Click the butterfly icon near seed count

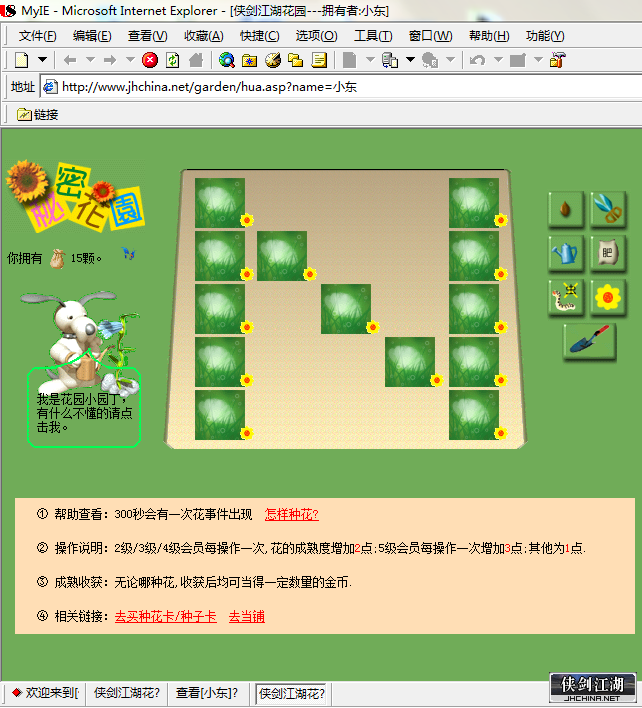tap(129, 253)
